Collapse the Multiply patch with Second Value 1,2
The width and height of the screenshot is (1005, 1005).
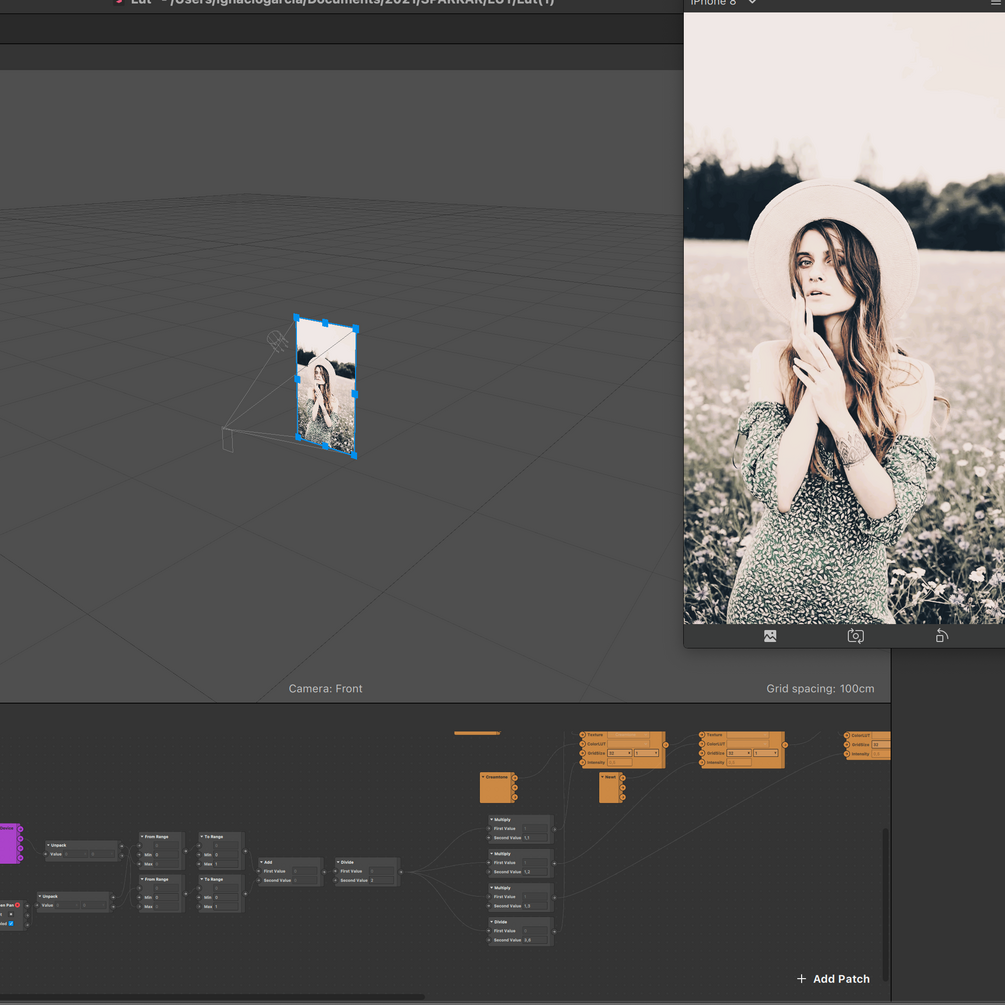(492, 854)
